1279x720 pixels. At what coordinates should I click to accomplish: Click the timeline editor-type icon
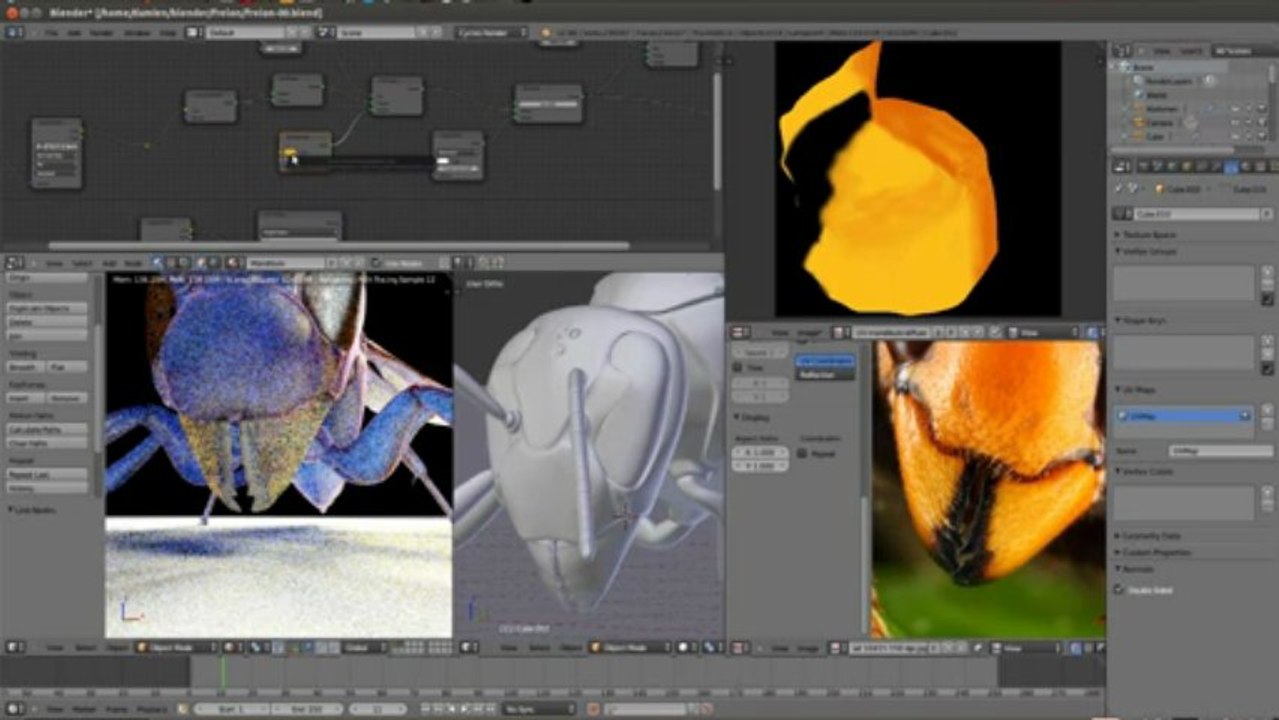click(x=15, y=709)
